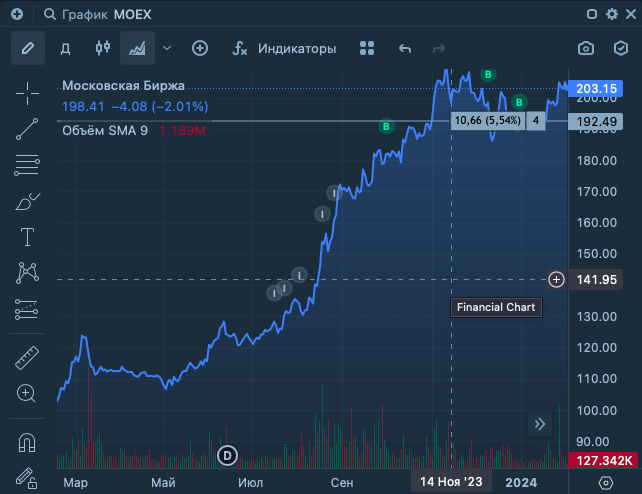Click the Объём SMA 9 indicator label
The image size is (642, 494).
105,131
